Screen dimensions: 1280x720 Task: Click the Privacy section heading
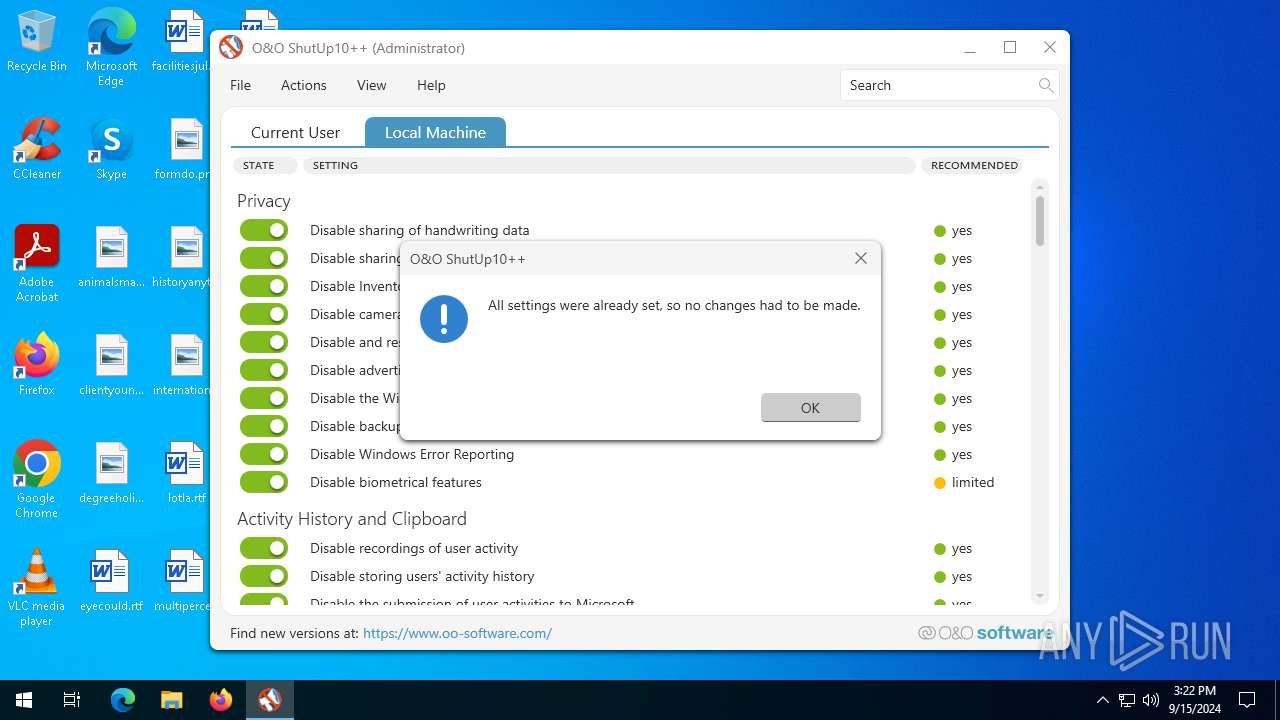point(264,201)
